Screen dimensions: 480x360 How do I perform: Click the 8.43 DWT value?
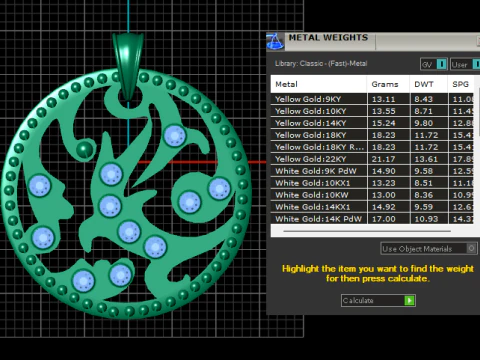pos(423,99)
